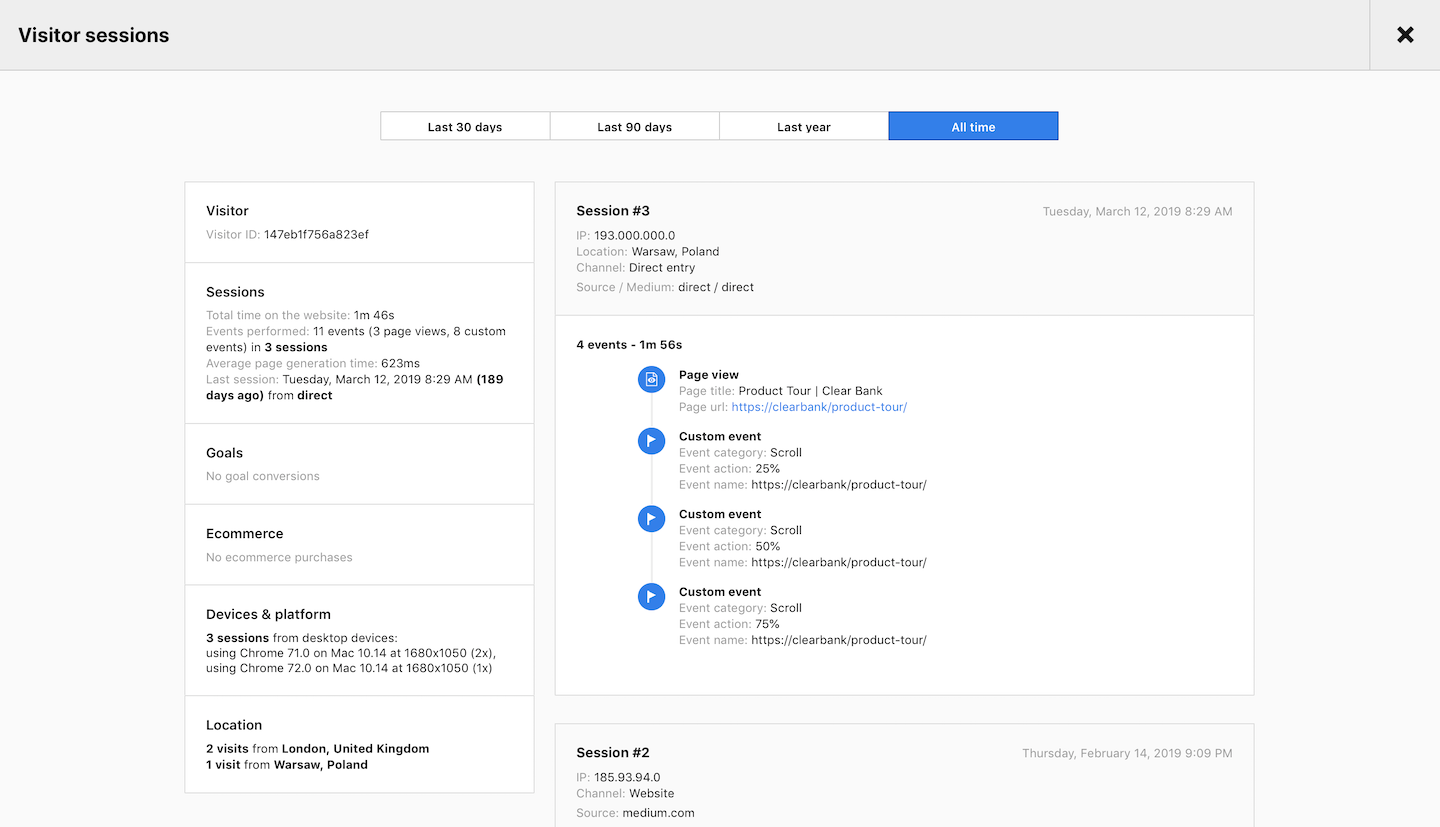Click IP address 193.000.000.0

pyautogui.click(x=634, y=236)
